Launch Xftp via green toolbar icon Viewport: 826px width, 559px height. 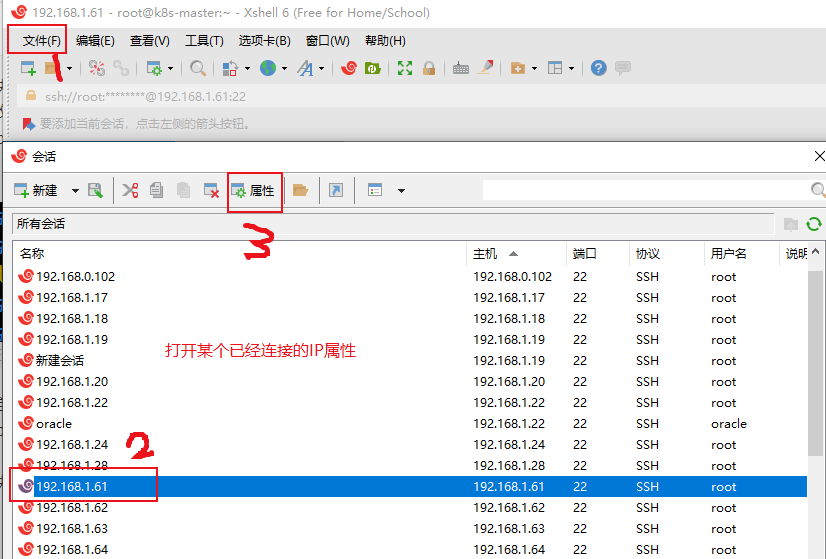pyautogui.click(x=372, y=68)
